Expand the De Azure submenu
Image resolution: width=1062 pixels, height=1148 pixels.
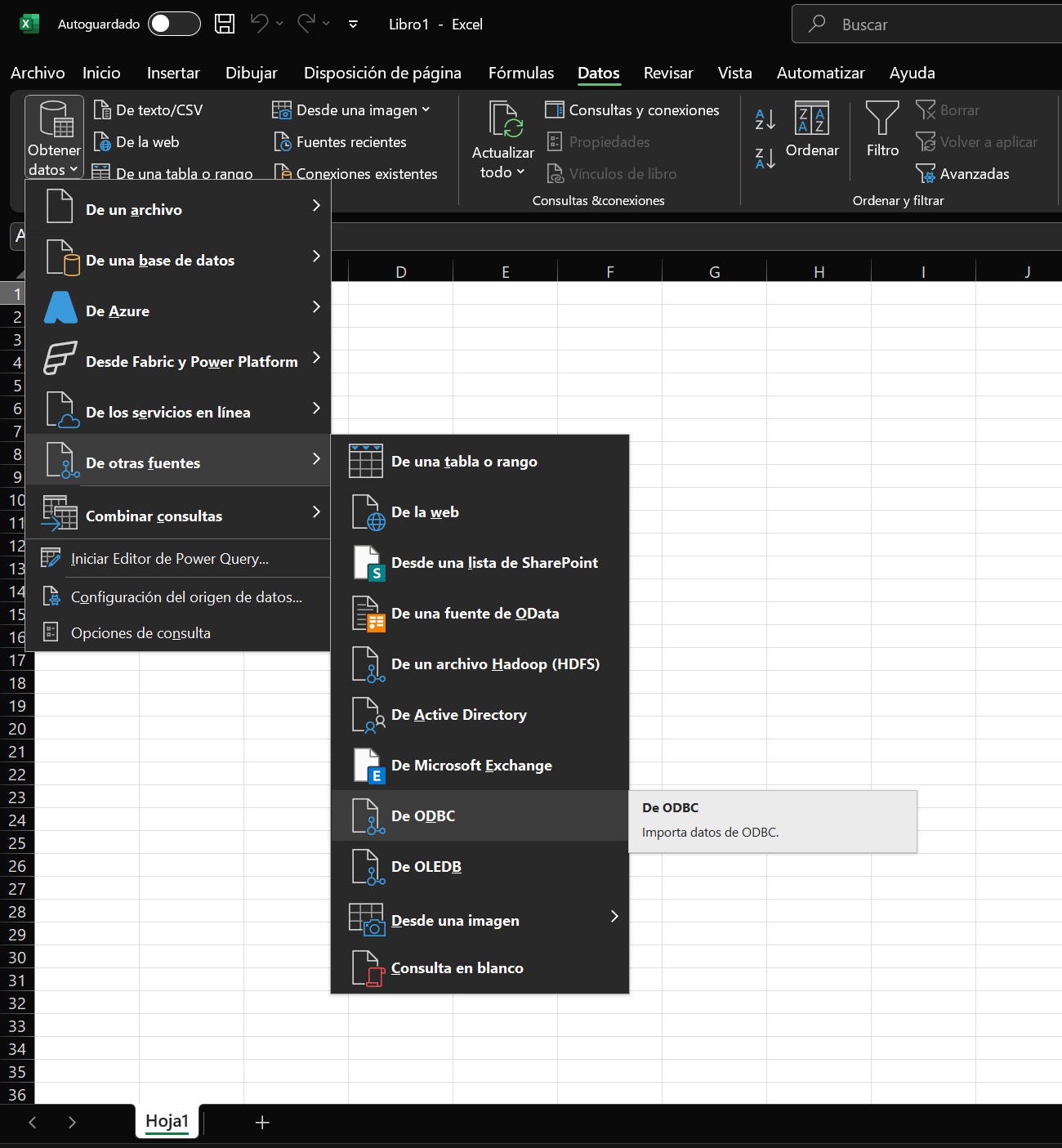coord(177,310)
